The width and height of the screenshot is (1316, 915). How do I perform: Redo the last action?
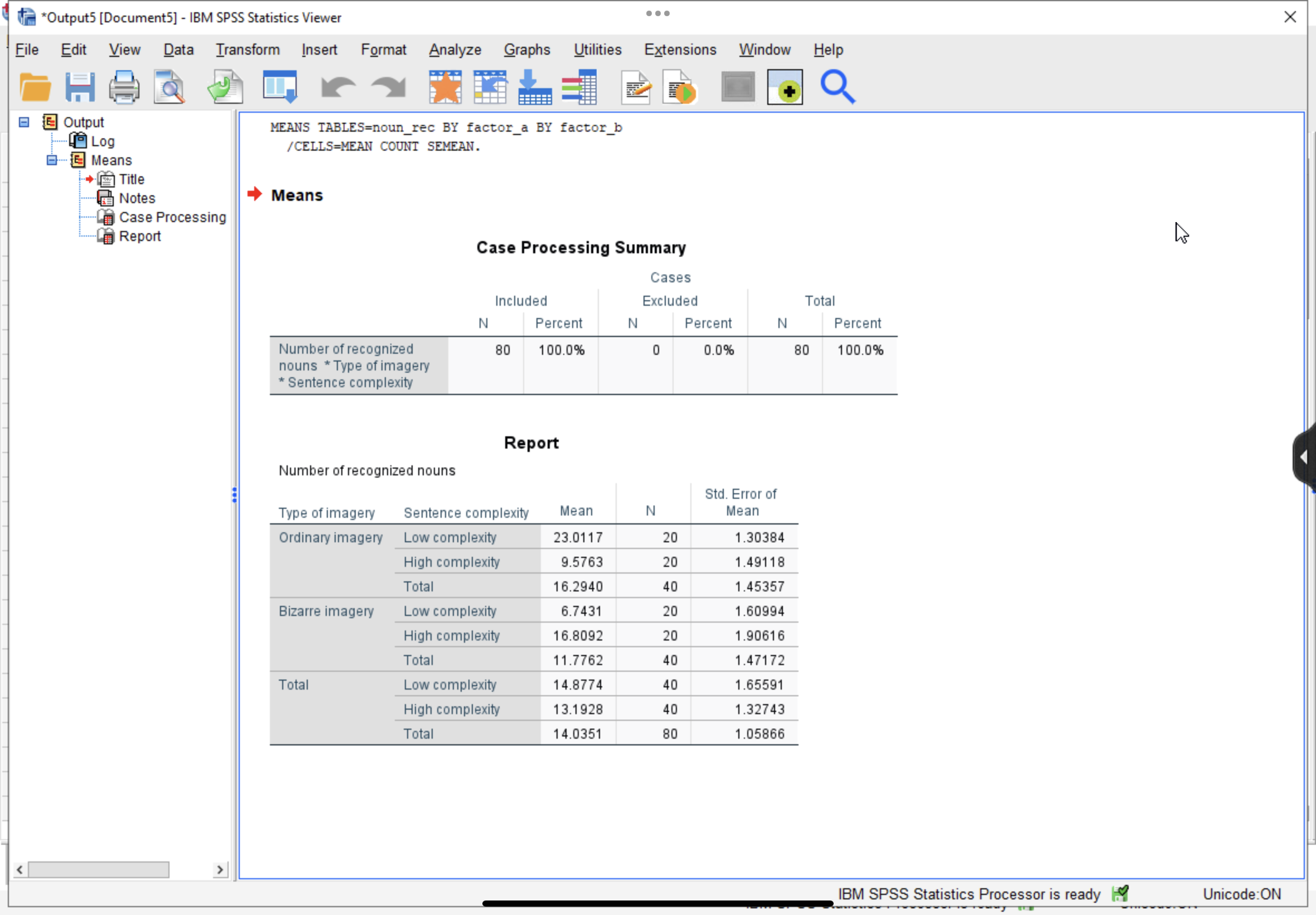click(387, 86)
